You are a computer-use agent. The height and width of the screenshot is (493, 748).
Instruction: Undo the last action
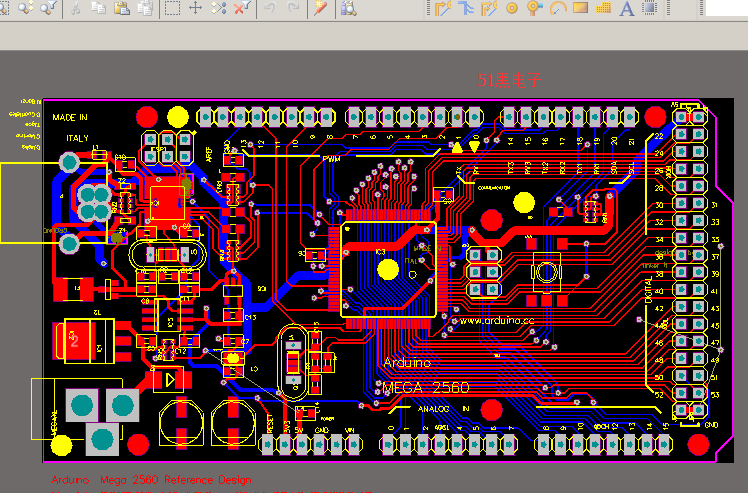[x=270, y=8]
